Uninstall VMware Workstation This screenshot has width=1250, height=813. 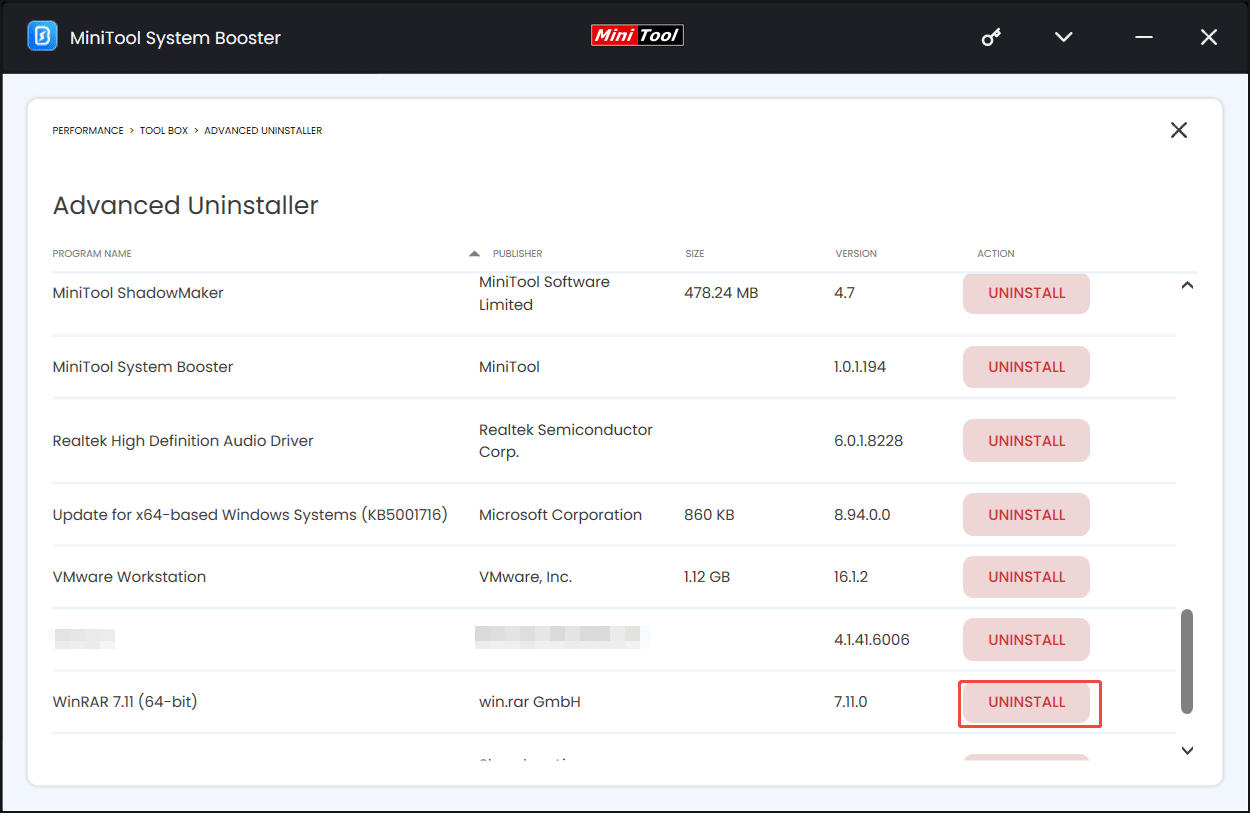click(x=1026, y=577)
